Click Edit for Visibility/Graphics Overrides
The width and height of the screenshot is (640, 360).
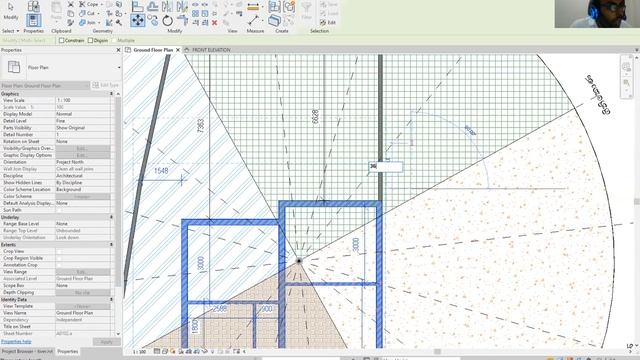[83, 149]
